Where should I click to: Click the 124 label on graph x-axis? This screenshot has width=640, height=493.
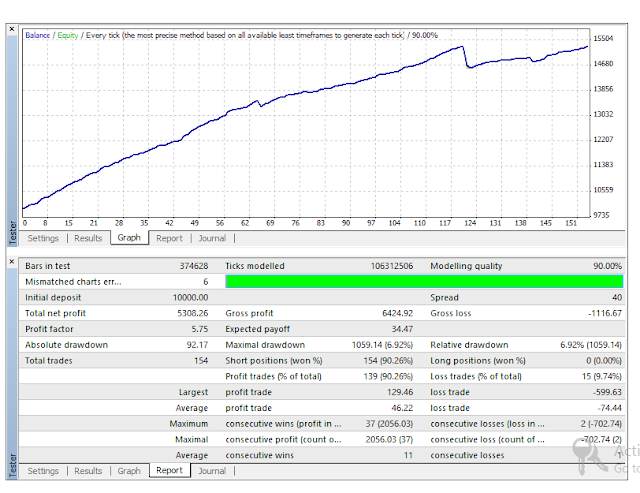(470, 223)
